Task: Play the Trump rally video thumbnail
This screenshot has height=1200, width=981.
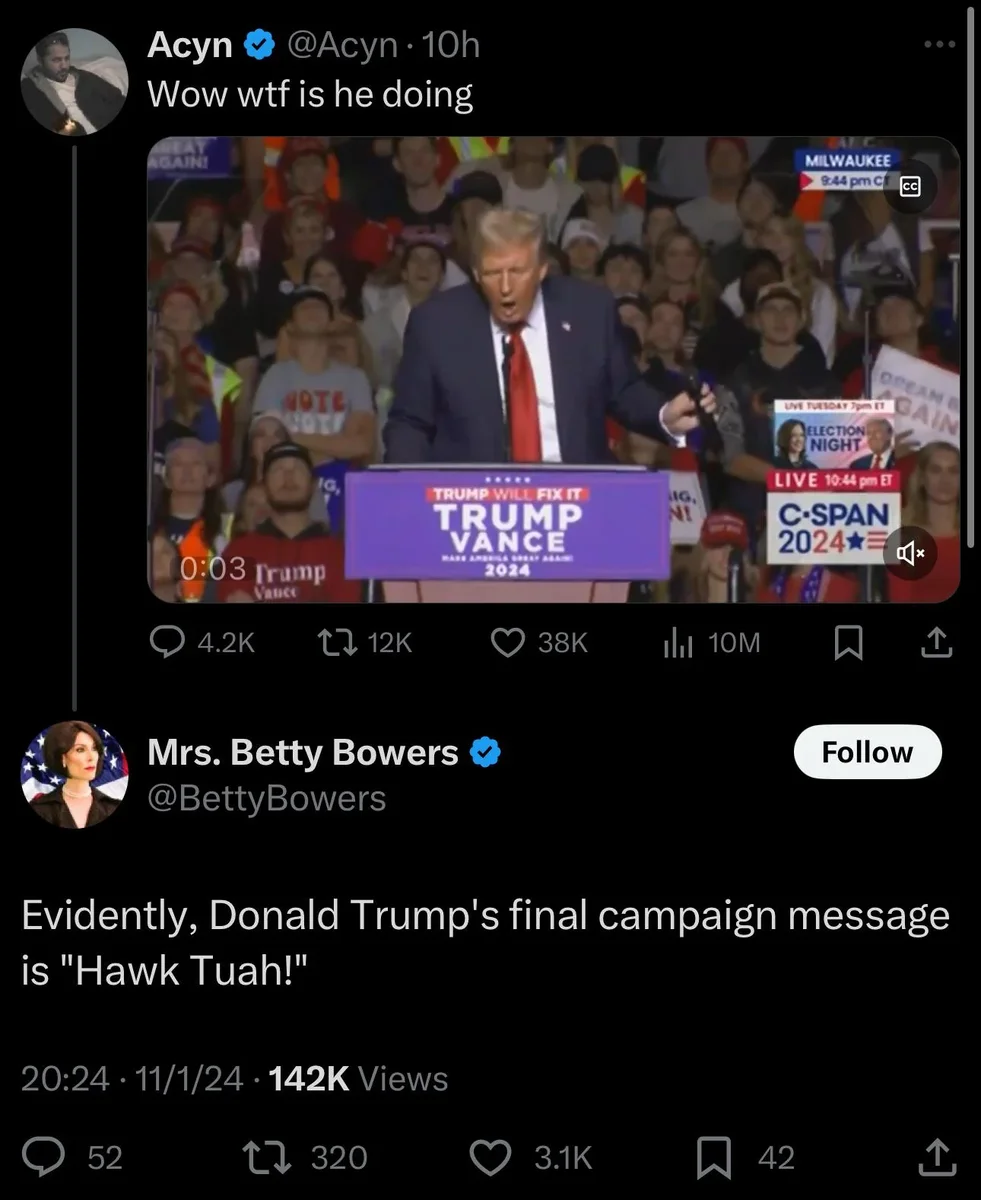Action: click(x=553, y=369)
